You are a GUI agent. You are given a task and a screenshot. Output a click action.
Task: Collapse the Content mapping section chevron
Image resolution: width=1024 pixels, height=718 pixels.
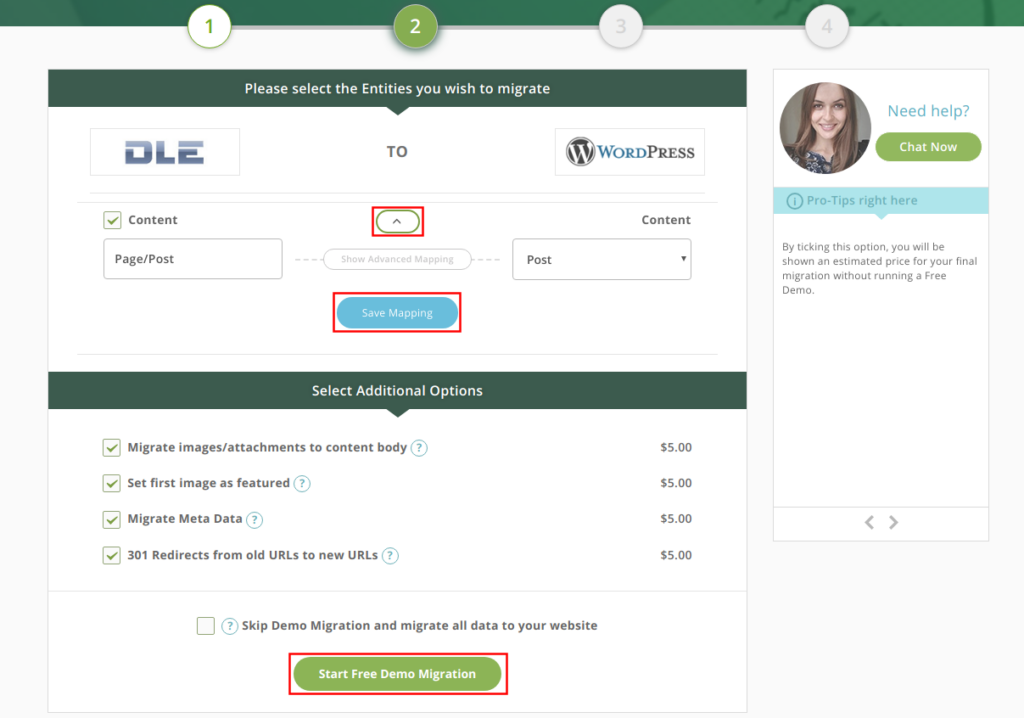point(397,221)
